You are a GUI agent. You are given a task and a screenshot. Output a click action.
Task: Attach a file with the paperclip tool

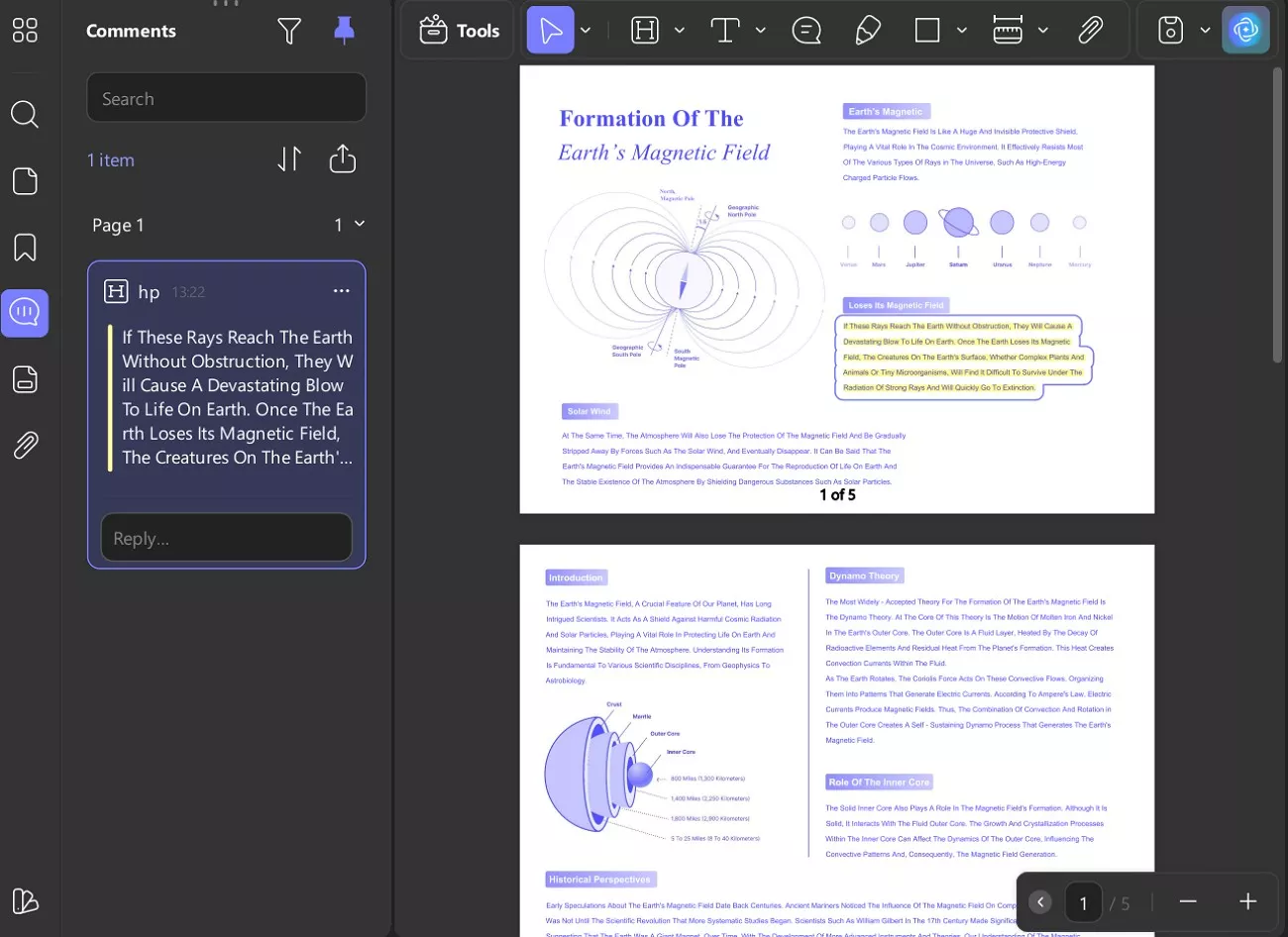(x=1091, y=30)
